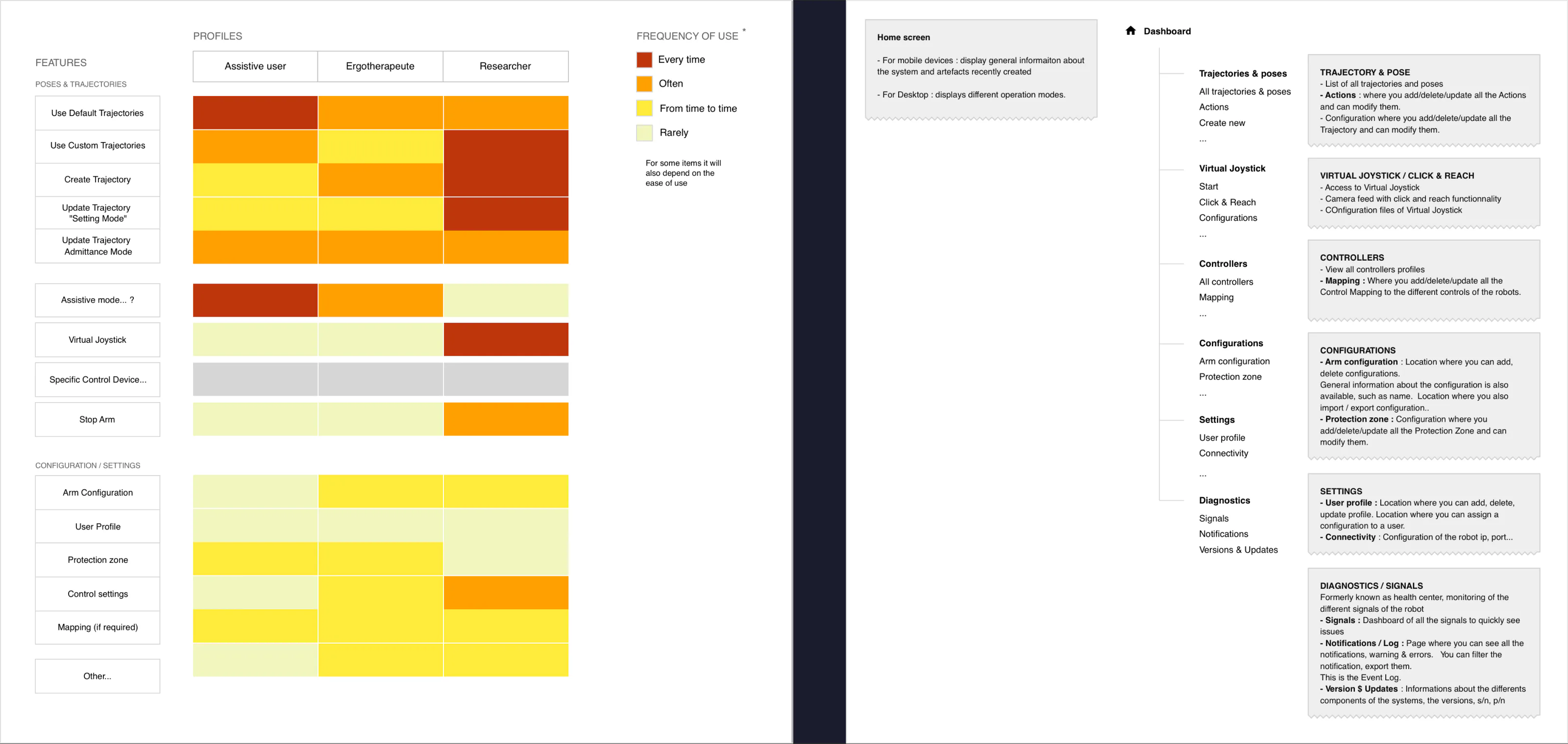Open the Create new menu item

pos(1222,123)
